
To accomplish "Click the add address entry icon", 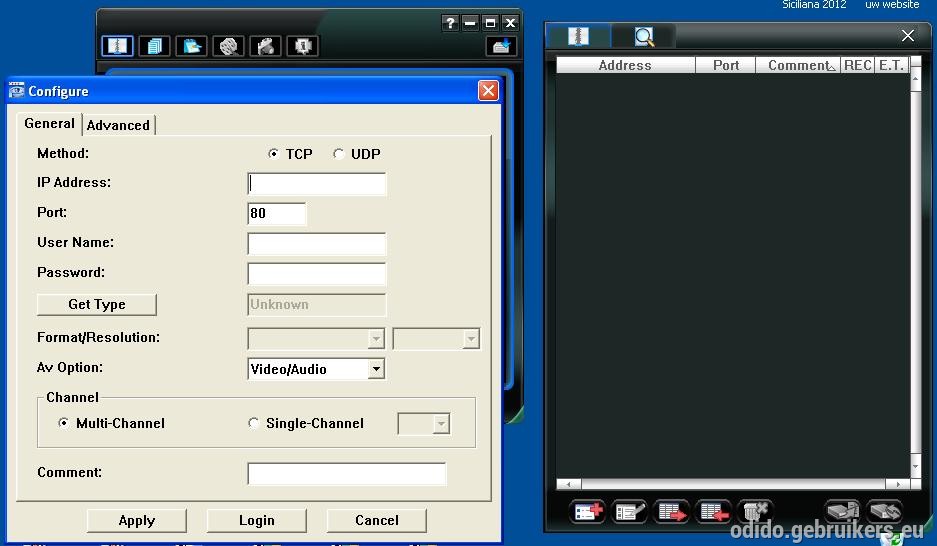I will [588, 512].
